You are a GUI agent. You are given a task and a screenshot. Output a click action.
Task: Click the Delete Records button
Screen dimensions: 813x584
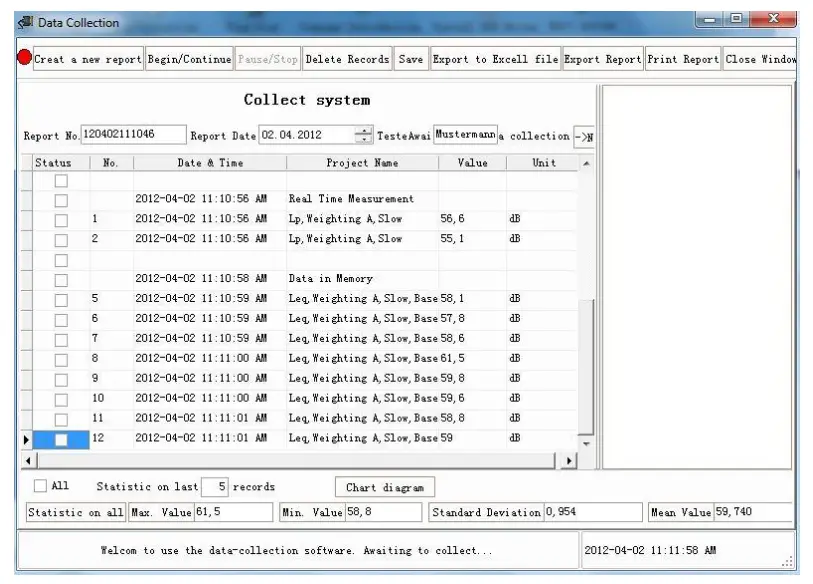coord(347,59)
